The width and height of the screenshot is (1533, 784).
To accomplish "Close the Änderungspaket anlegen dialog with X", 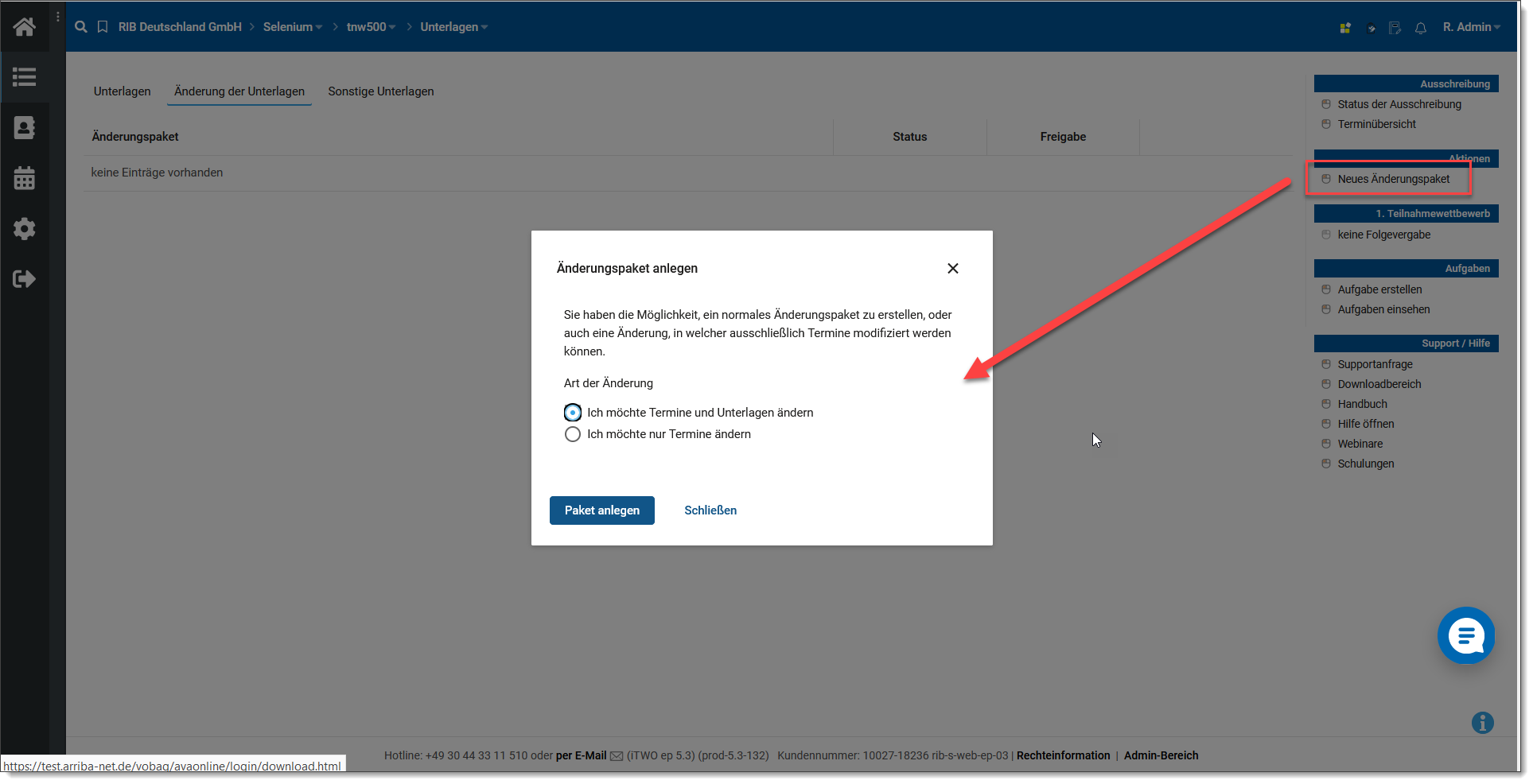I will pyautogui.click(x=953, y=269).
